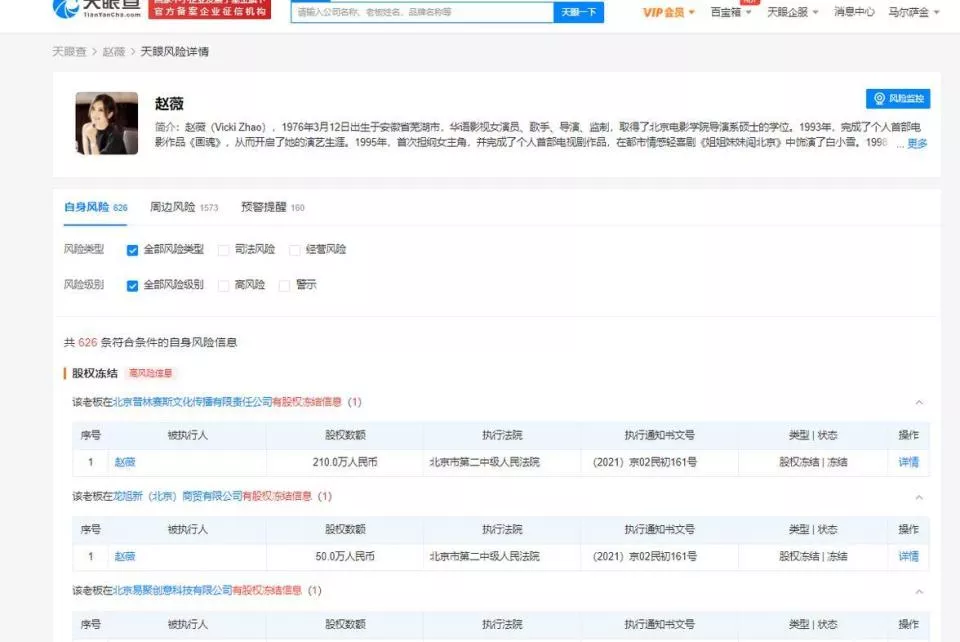Click the 风险监控 button
This screenshot has height=642, width=960.
point(898,99)
